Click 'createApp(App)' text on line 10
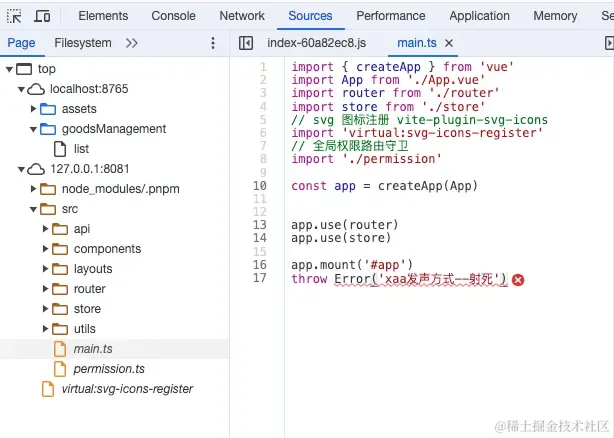Viewport: 614px width, 438px height. 428,186
